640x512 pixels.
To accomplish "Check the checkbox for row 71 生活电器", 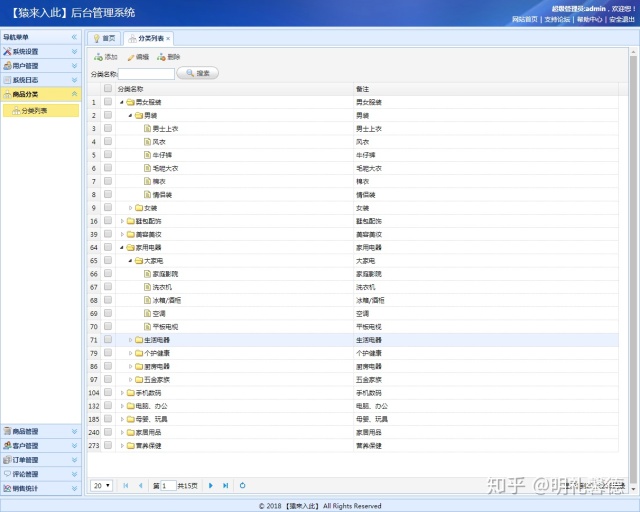I will pyautogui.click(x=108, y=339).
